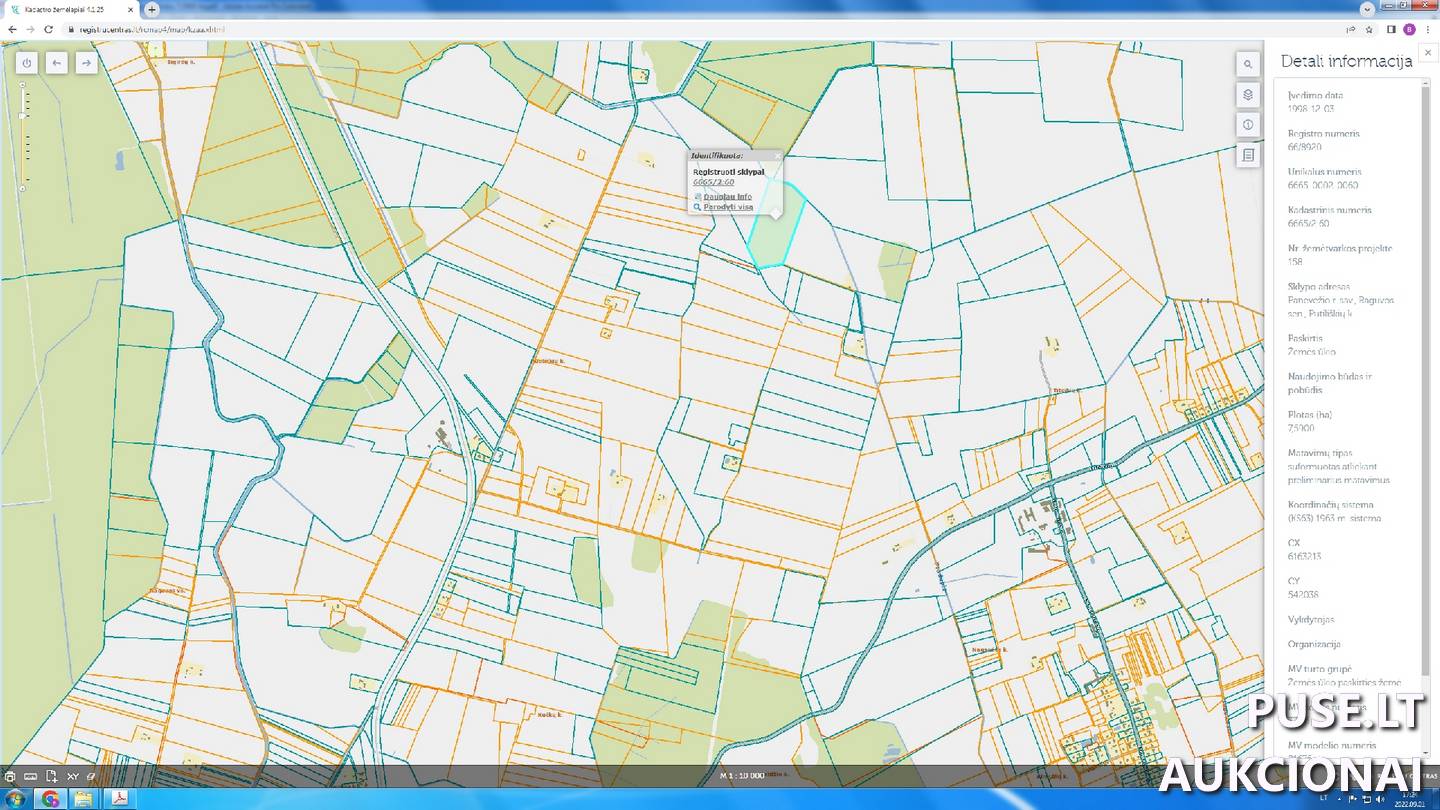
Task: Go to the next map extent
Action: pyautogui.click(x=87, y=63)
